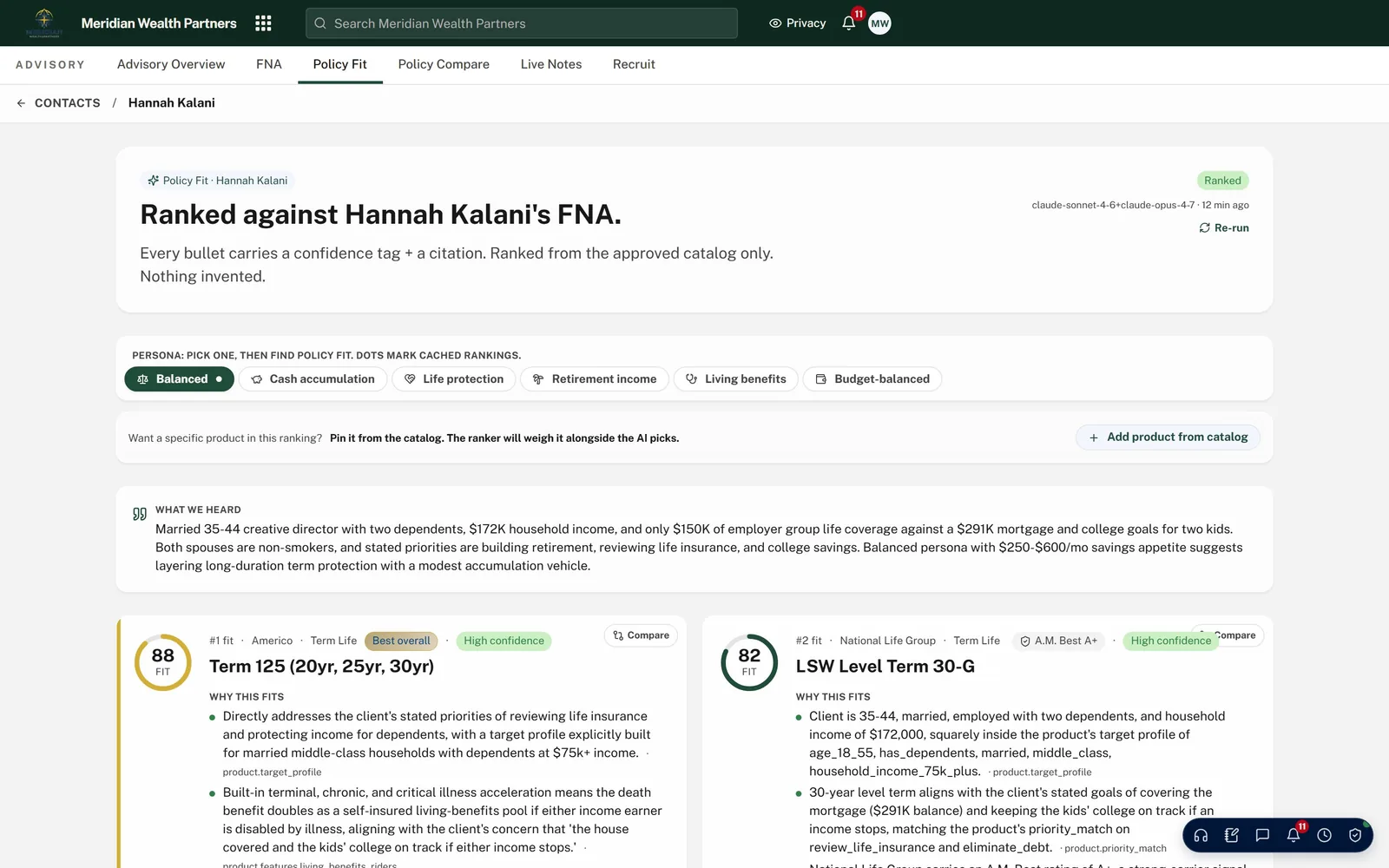Click Compare on Term 125 card
The height and width of the screenshot is (868, 1389).
(x=641, y=635)
